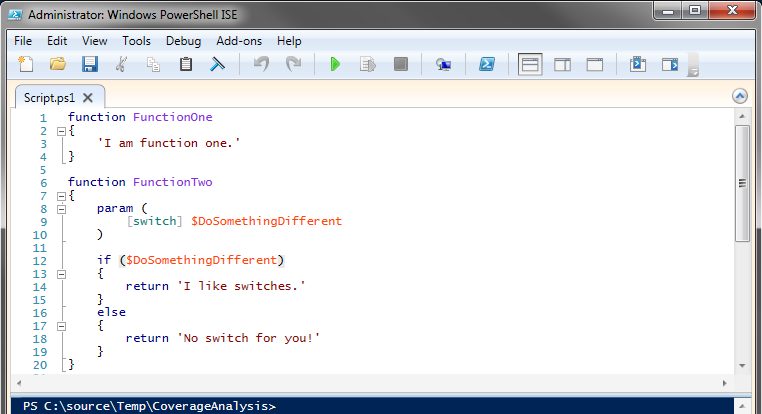Open the Add-ons menu
Screen dimensions: 762x414
coord(239,41)
